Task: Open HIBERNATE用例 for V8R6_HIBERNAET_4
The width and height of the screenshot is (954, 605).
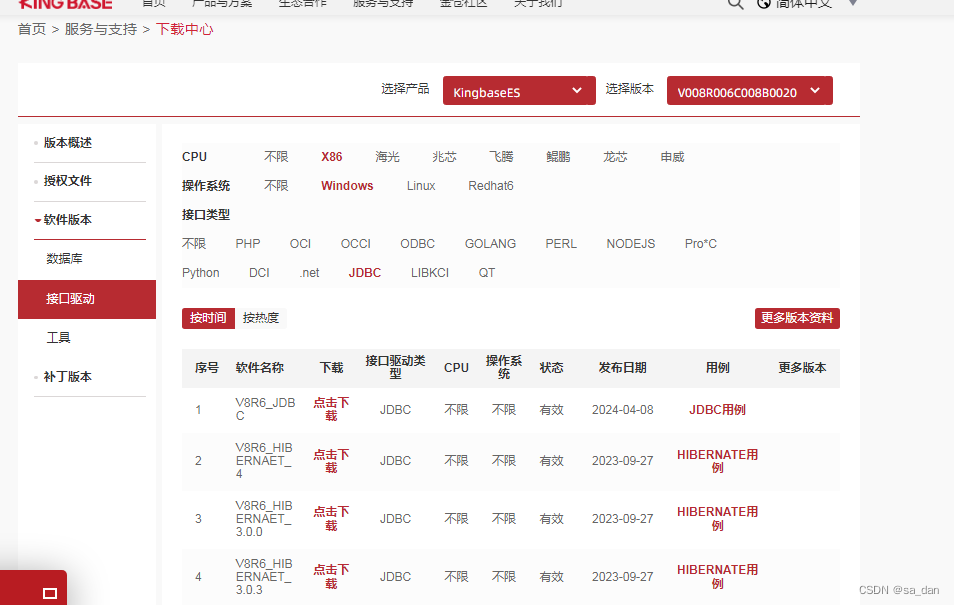Action: click(x=717, y=461)
